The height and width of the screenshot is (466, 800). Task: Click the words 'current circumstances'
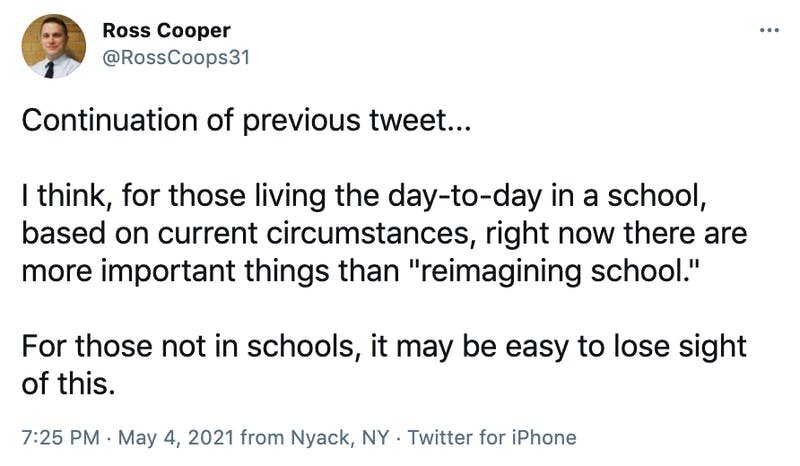[x=313, y=233]
